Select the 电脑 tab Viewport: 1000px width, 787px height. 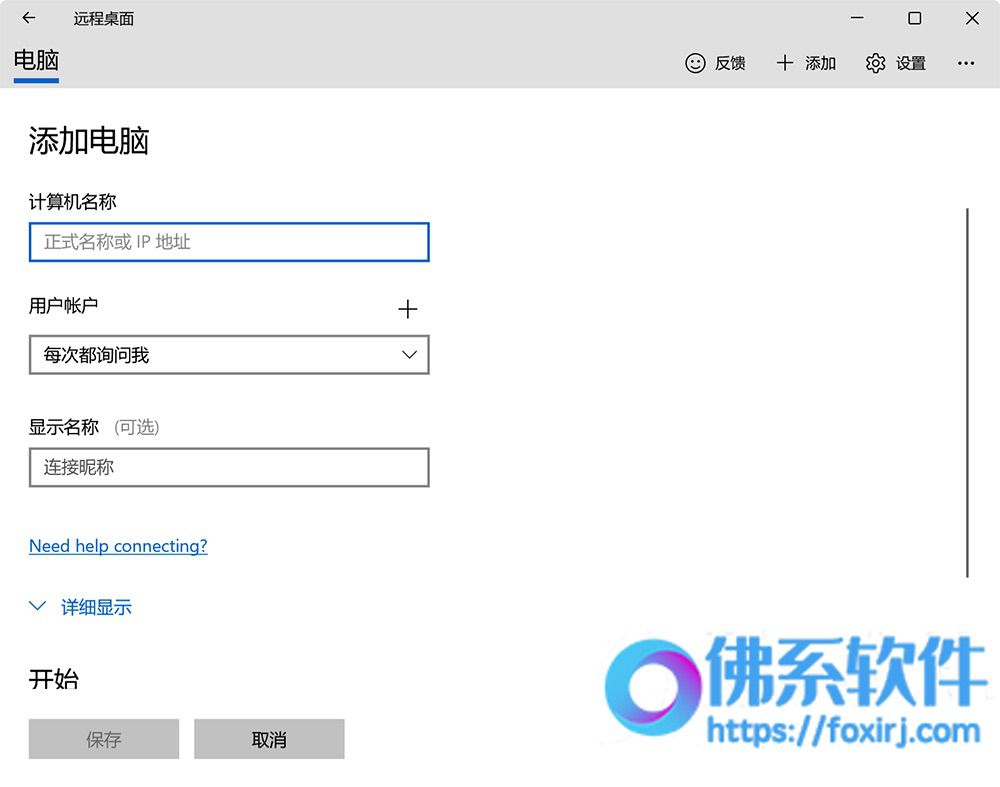point(36,61)
